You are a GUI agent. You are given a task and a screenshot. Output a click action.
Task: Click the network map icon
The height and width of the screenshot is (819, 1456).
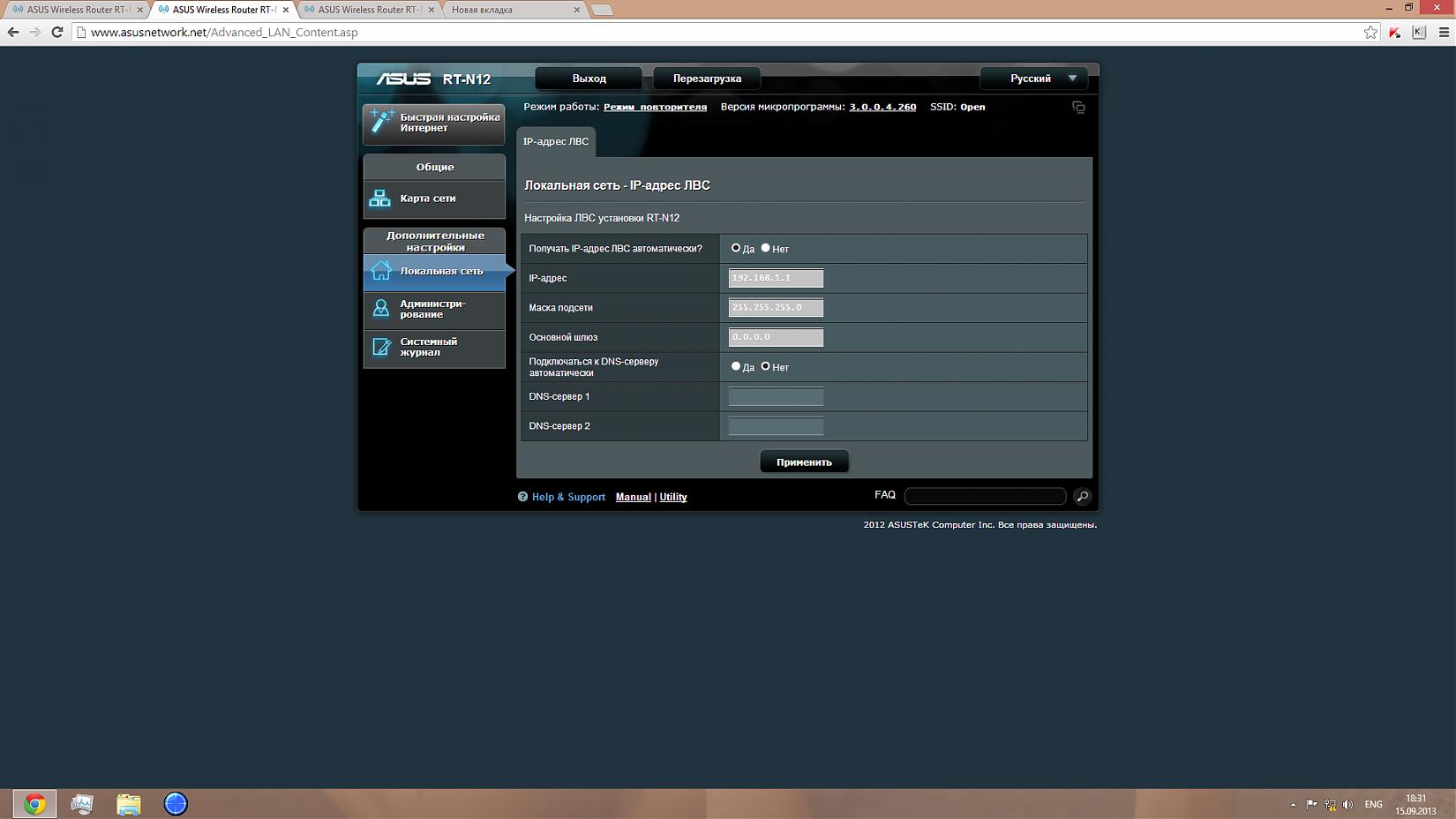coord(380,199)
